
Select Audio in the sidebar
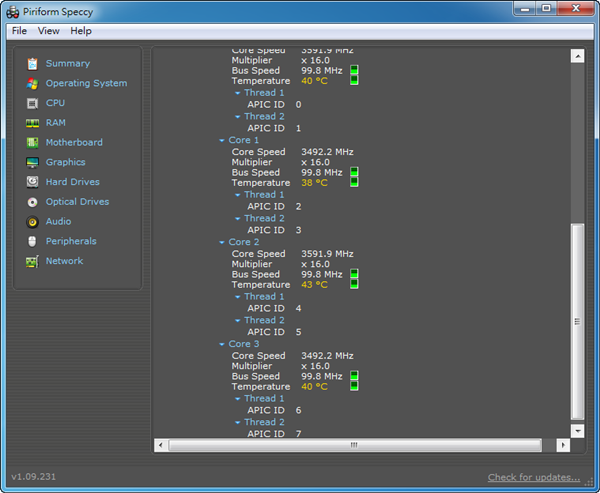coord(59,221)
